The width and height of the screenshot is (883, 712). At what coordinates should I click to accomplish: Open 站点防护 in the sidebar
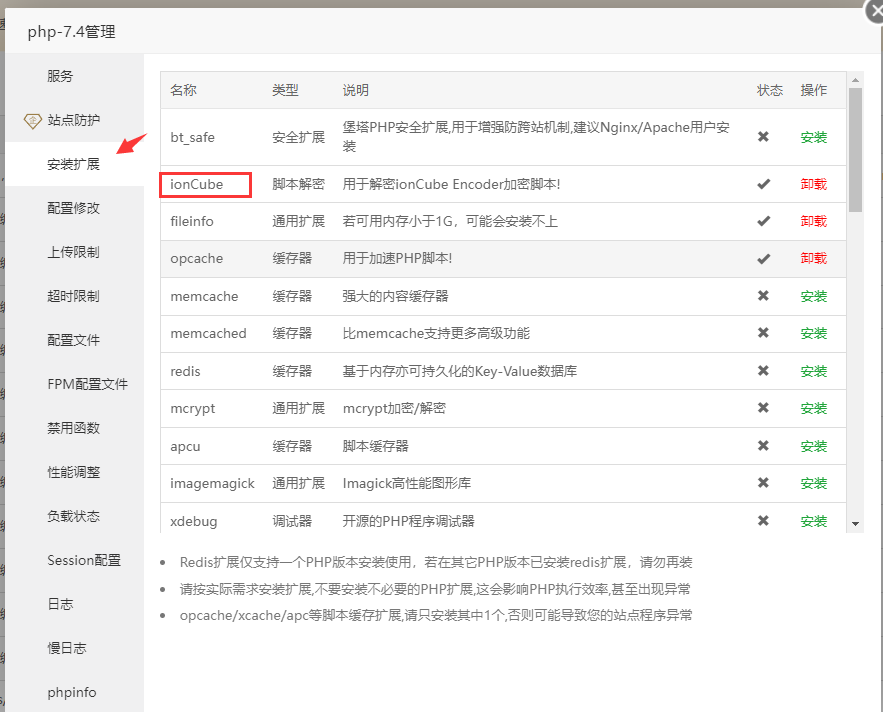pos(74,120)
